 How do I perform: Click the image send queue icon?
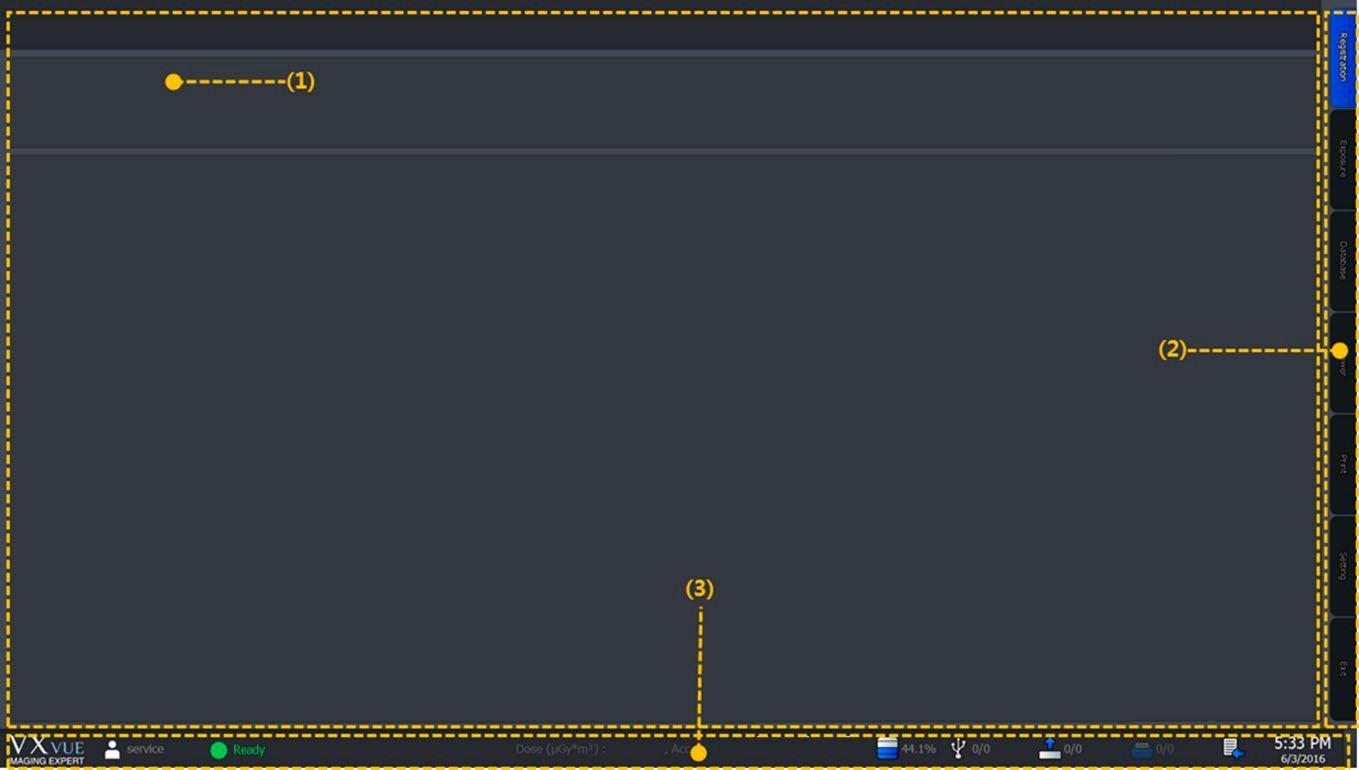(1049, 748)
